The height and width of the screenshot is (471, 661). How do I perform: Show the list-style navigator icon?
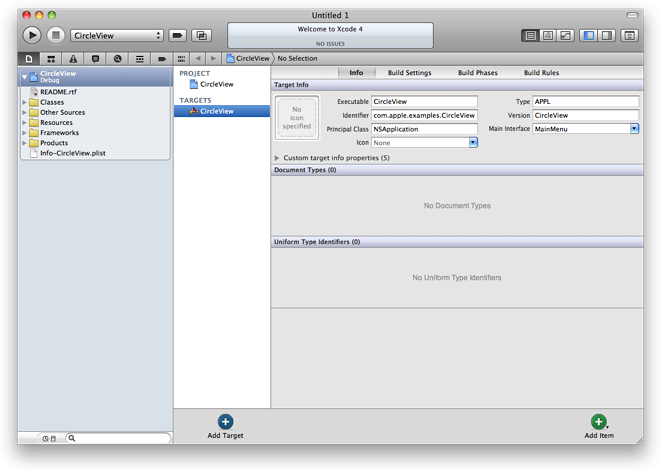[140, 59]
